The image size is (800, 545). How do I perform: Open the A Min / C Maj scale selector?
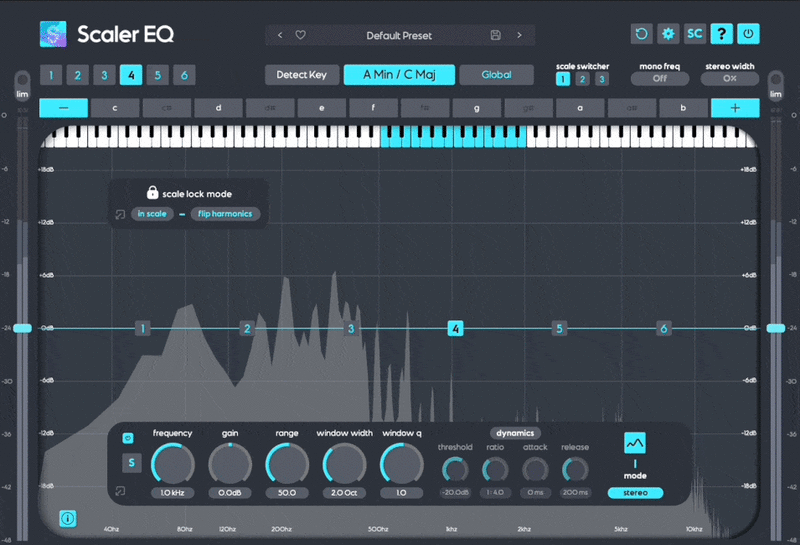pos(399,75)
